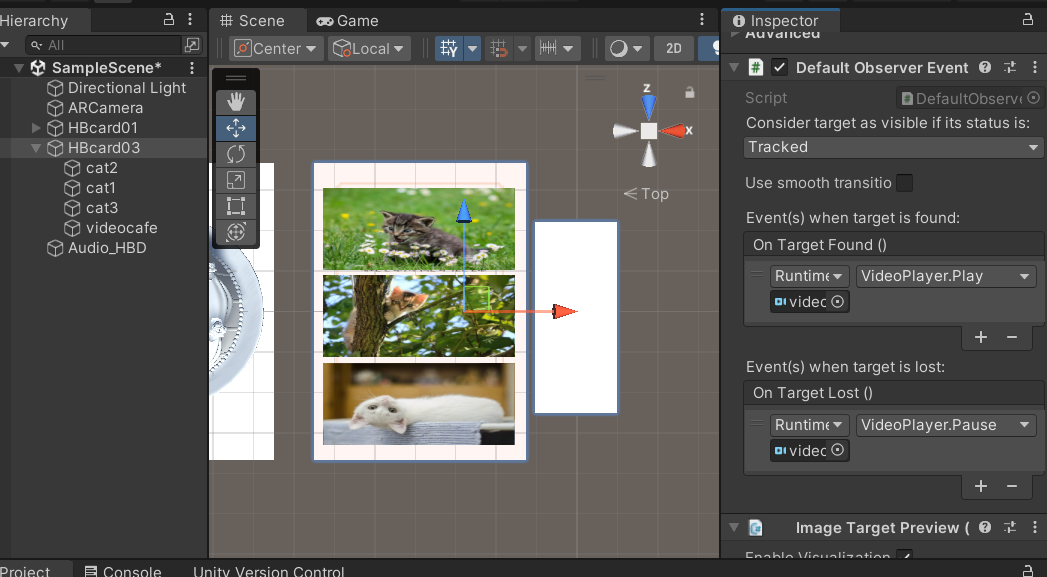Open Image Target Preview more options
Viewport: 1047px width, 577px height.
tap(1034, 527)
